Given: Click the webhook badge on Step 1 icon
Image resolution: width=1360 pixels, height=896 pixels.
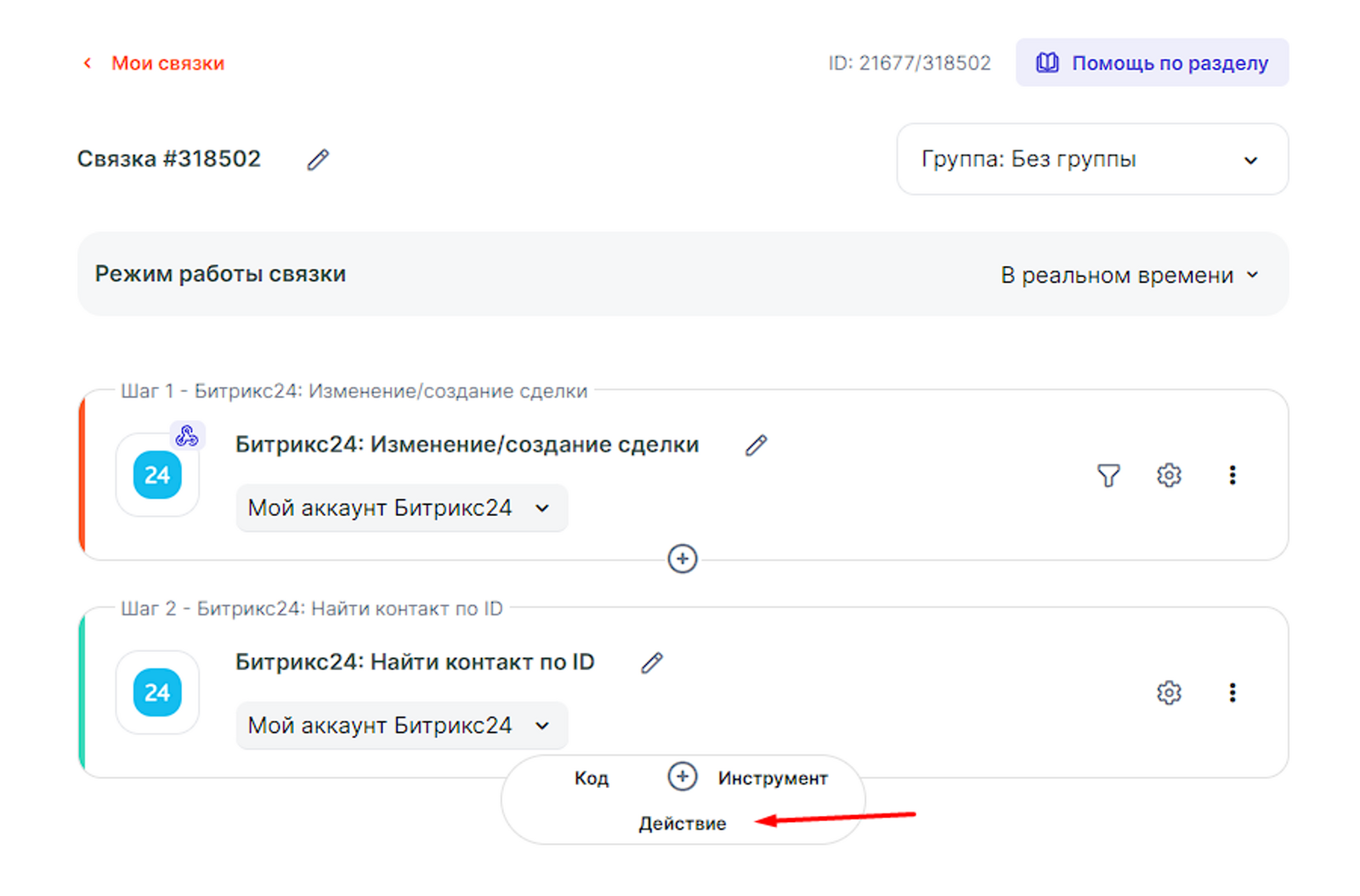Looking at the screenshot, I should coord(187,436).
